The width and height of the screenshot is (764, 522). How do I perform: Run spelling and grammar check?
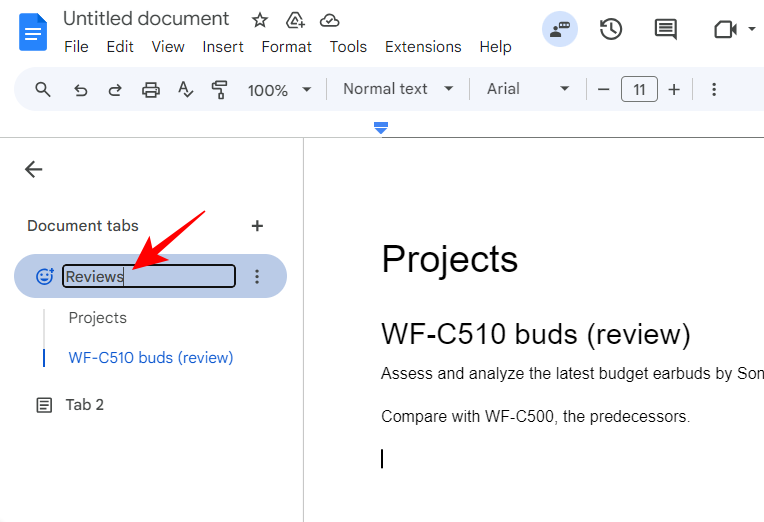[185, 90]
